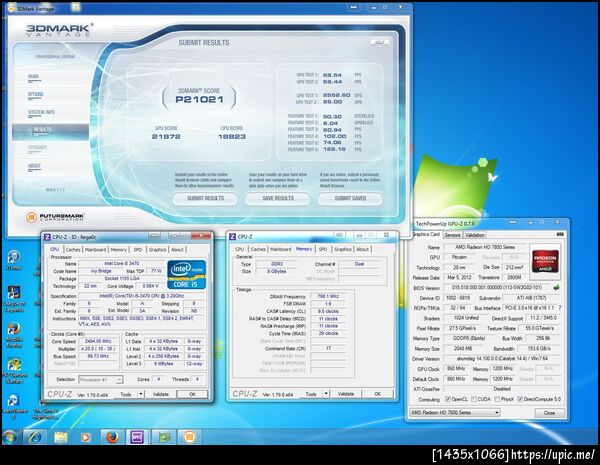Toggle the PhysX checkbox in GPU-Z
This screenshot has width=600, height=465.
coord(497,399)
